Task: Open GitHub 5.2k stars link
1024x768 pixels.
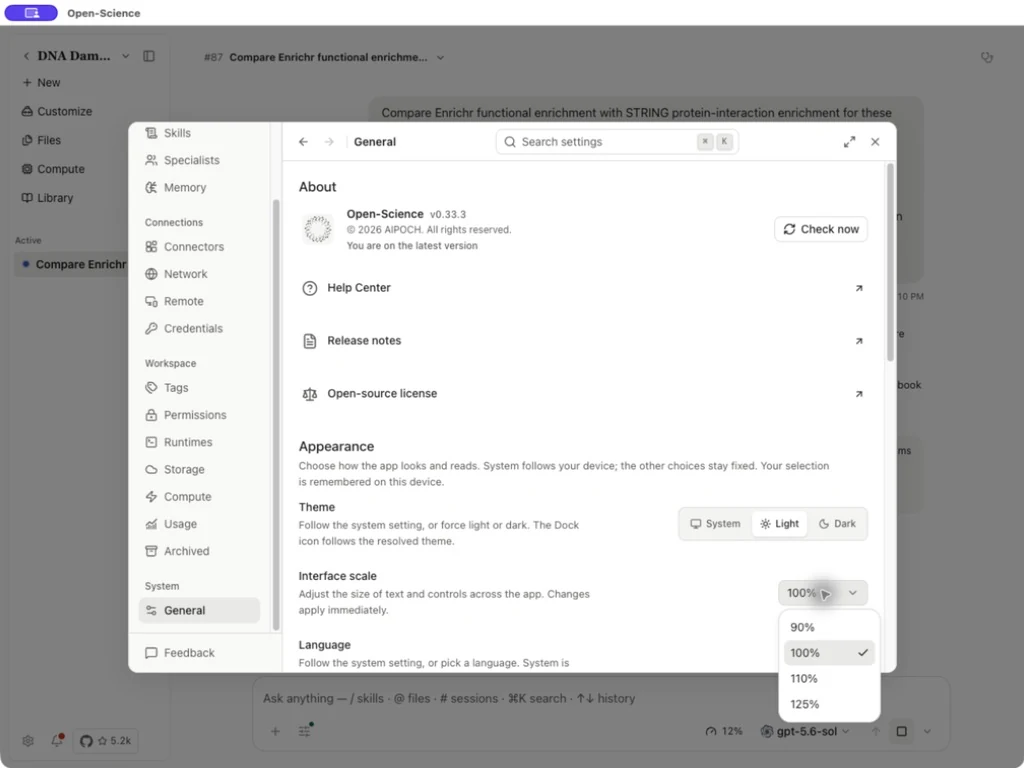Action: pos(105,741)
